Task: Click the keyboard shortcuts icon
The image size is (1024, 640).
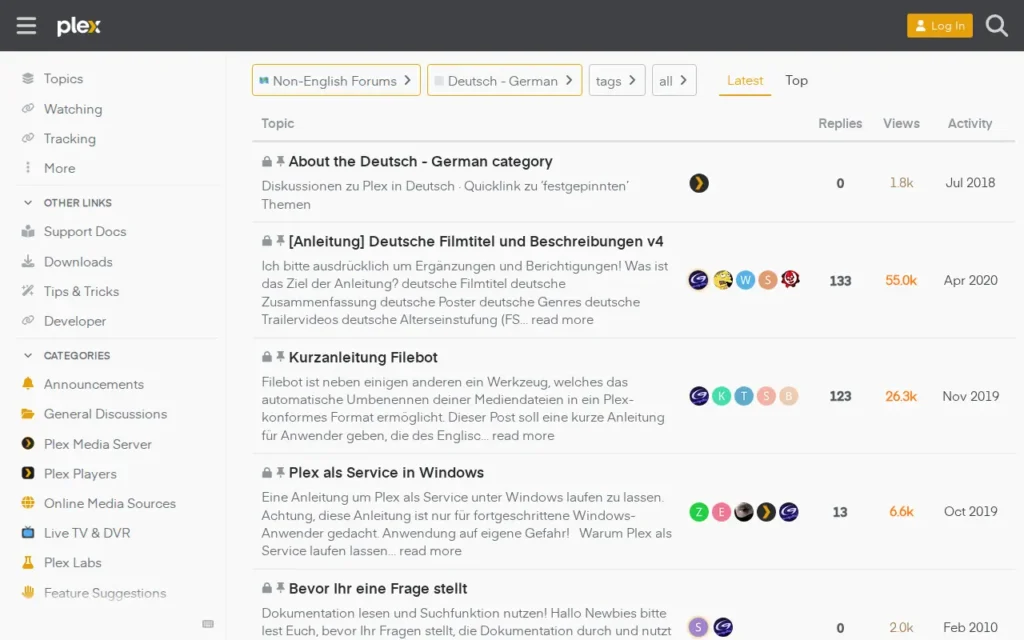Action: [x=208, y=624]
